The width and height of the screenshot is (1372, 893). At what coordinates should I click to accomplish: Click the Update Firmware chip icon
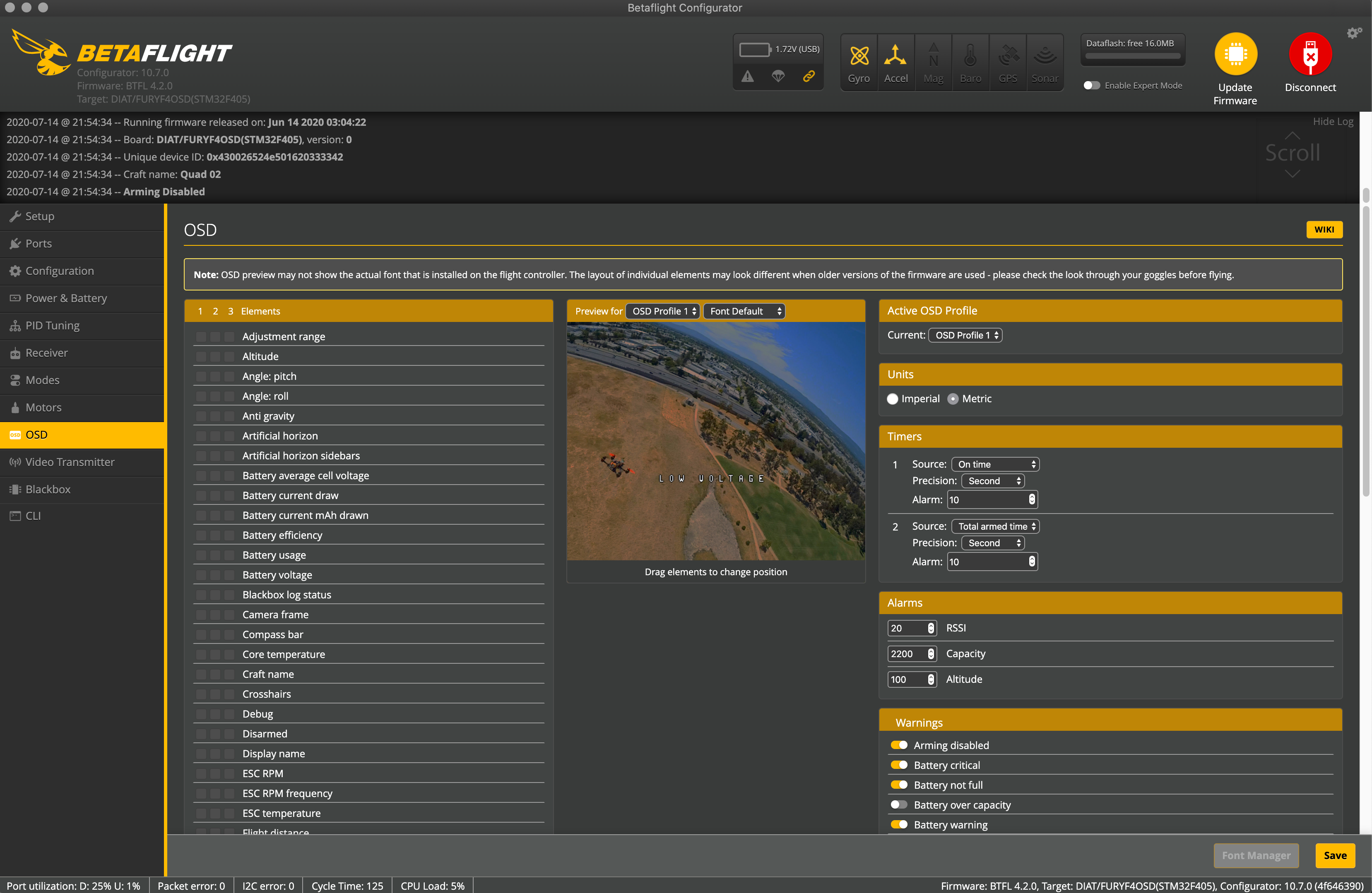pos(1235,54)
